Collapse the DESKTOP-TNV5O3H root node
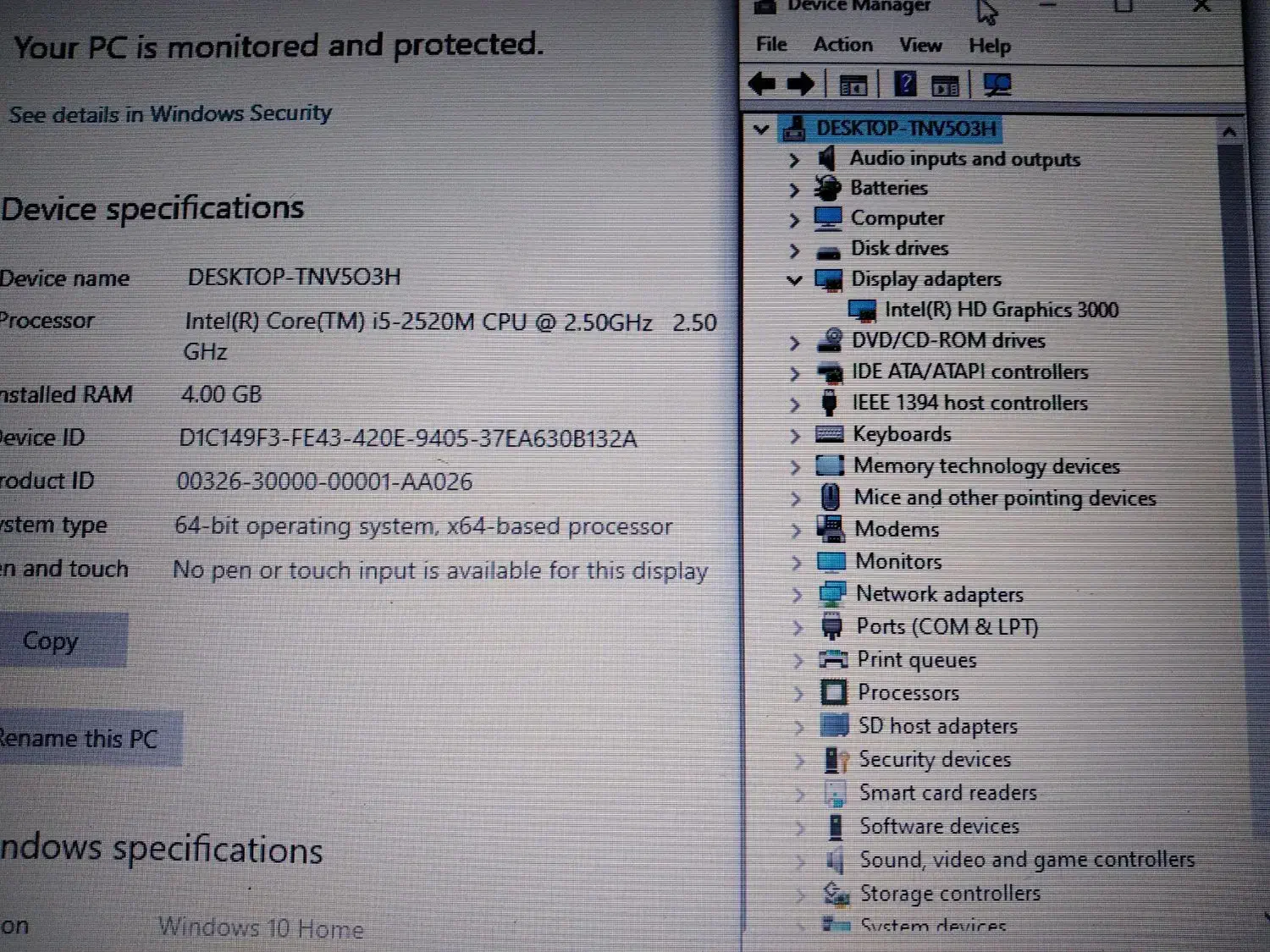 point(760,129)
